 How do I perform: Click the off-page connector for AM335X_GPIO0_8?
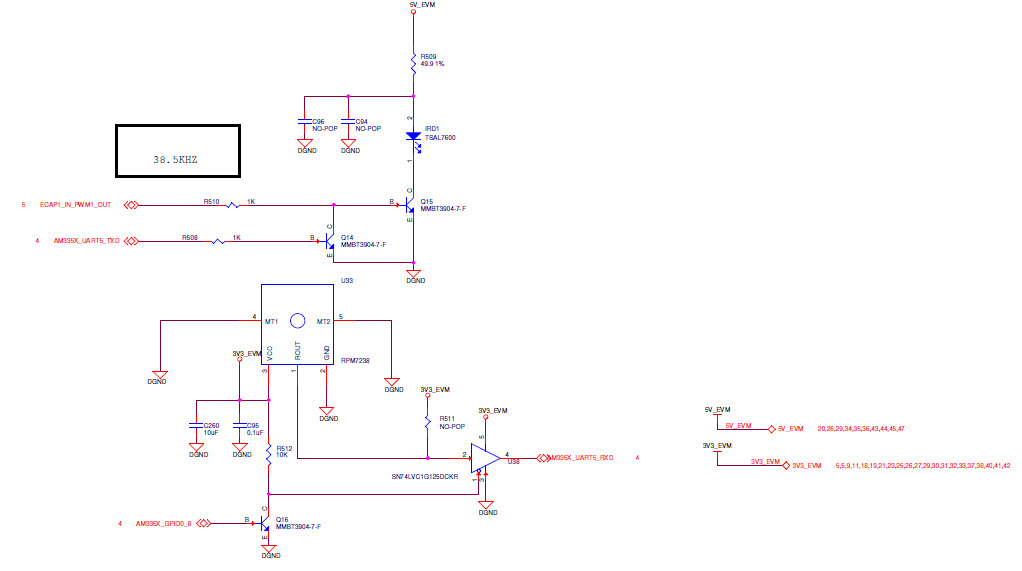[x=203, y=523]
